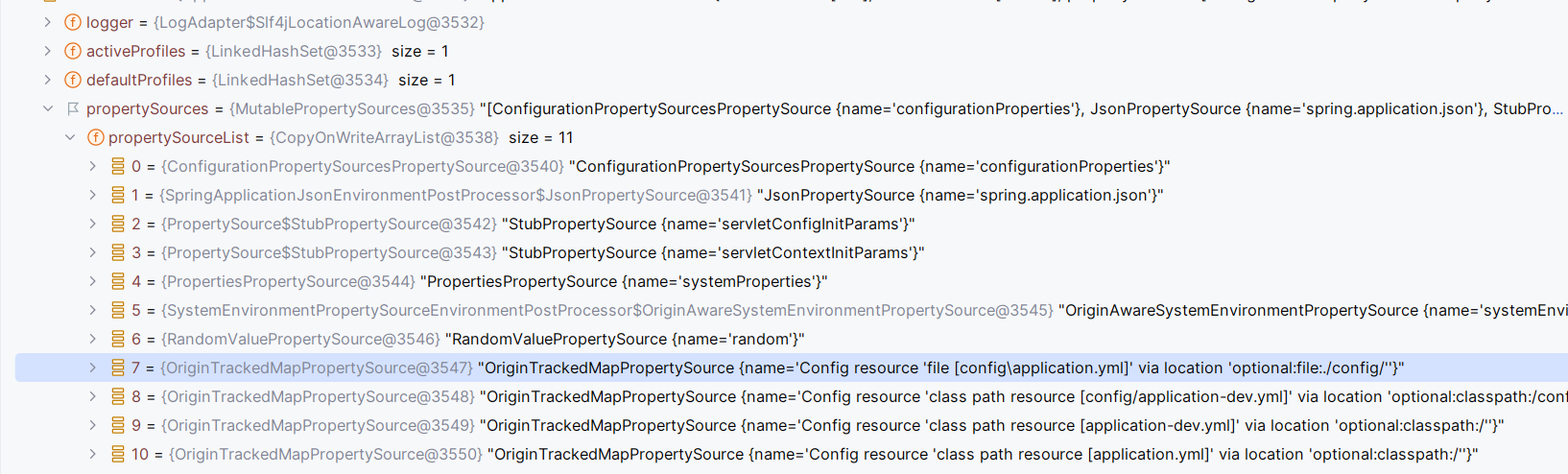This screenshot has width=1568, height=474.
Task: Click the field icon next to logger
Action: point(73,22)
